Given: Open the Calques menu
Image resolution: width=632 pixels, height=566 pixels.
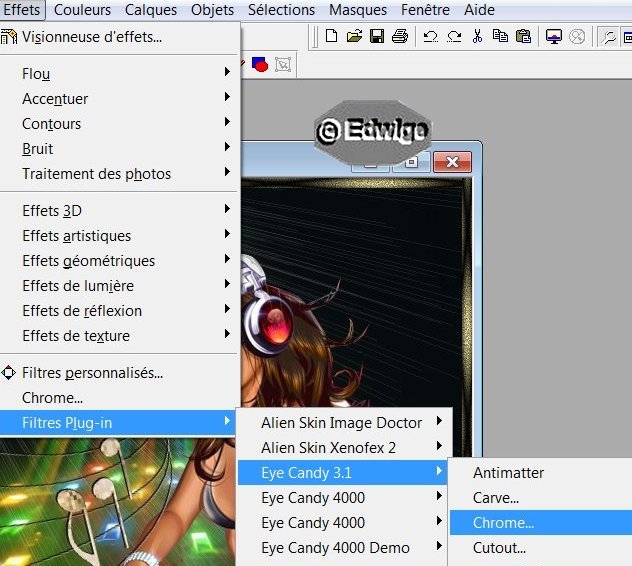Looking at the screenshot, I should coord(151,9).
